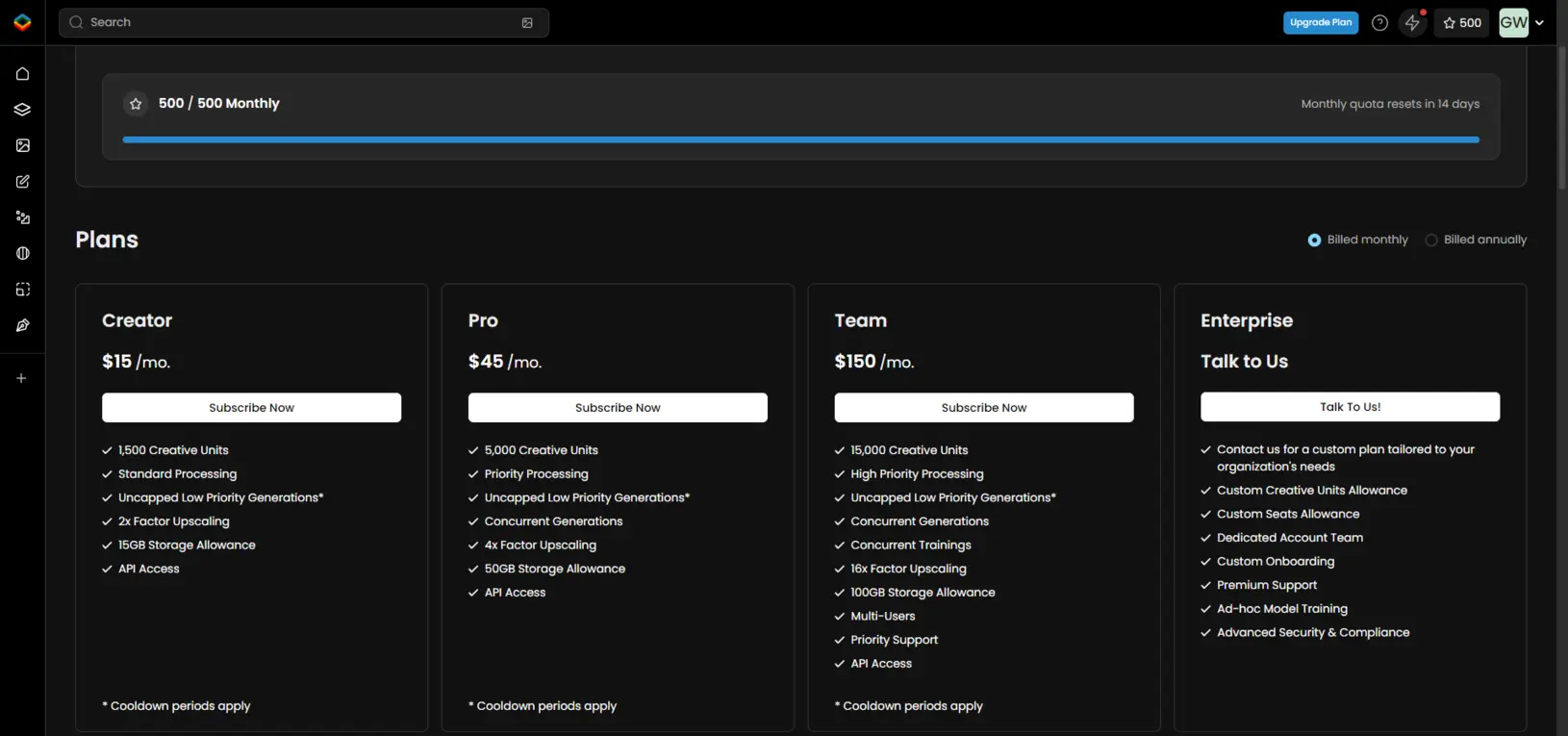Viewport: 1568px width, 736px height.
Task: Click "Custom Creative Units Allowance" feature
Action: click(x=1312, y=491)
